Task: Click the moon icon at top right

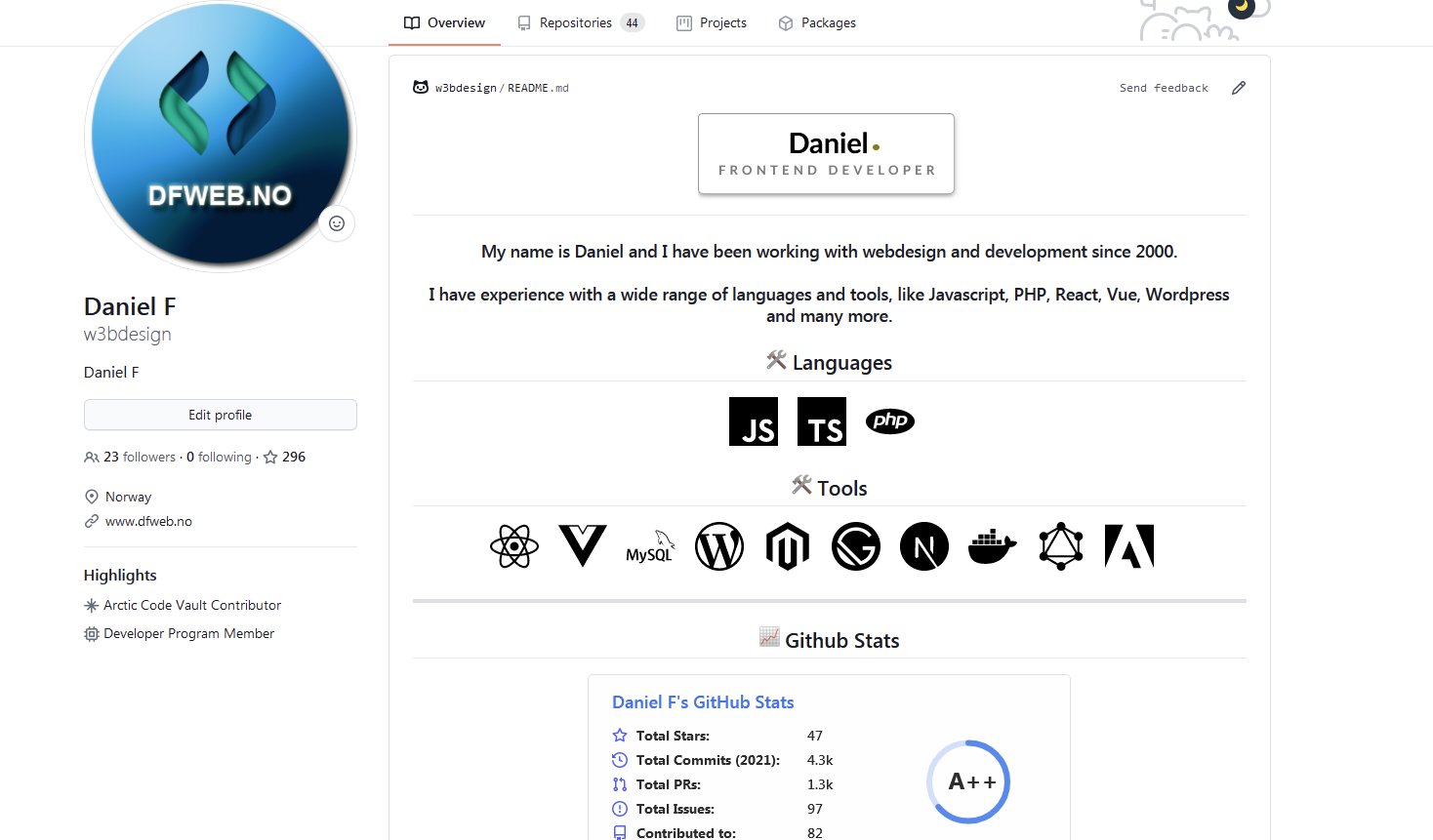Action: [1242, 7]
